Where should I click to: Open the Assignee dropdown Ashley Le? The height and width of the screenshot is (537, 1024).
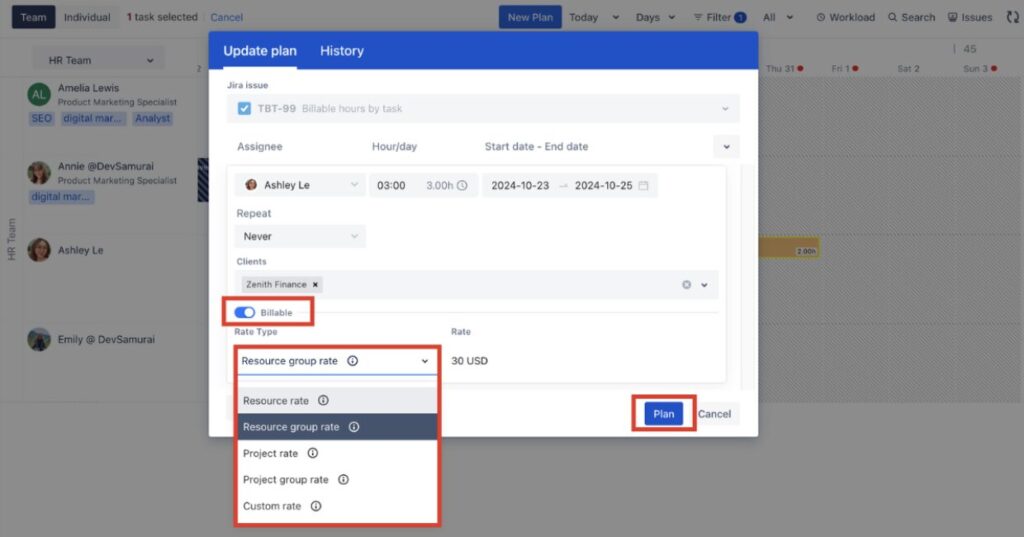300,186
